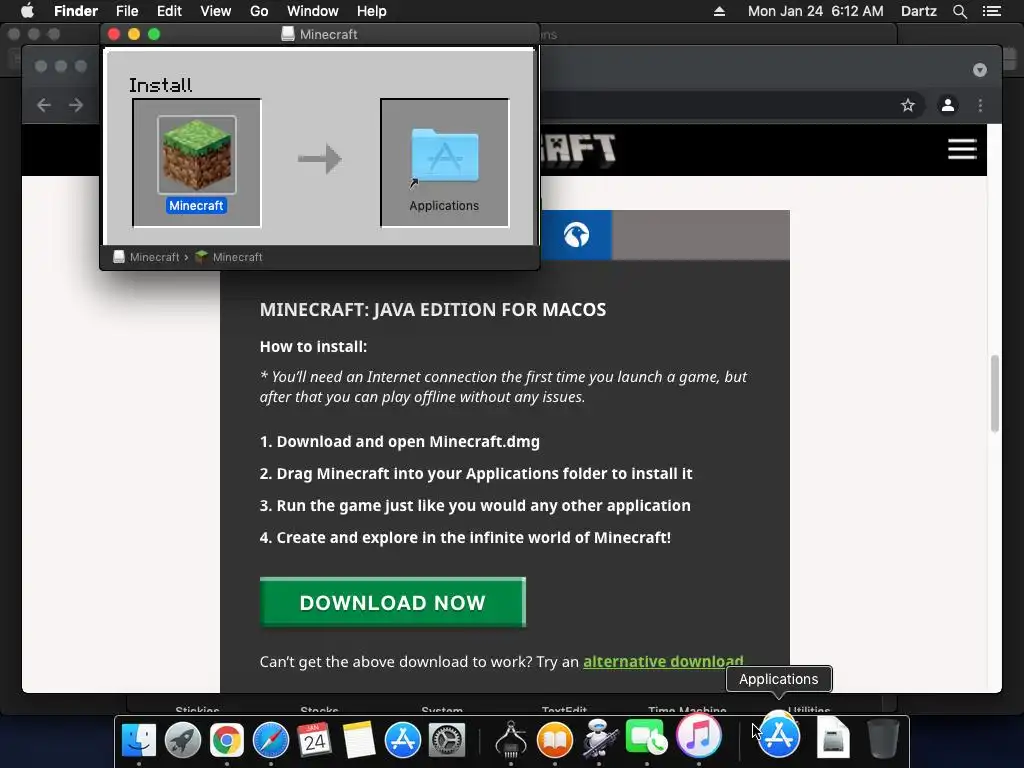1024x768 pixels.
Task: Open the App Store from the Dock
Action: click(x=403, y=740)
